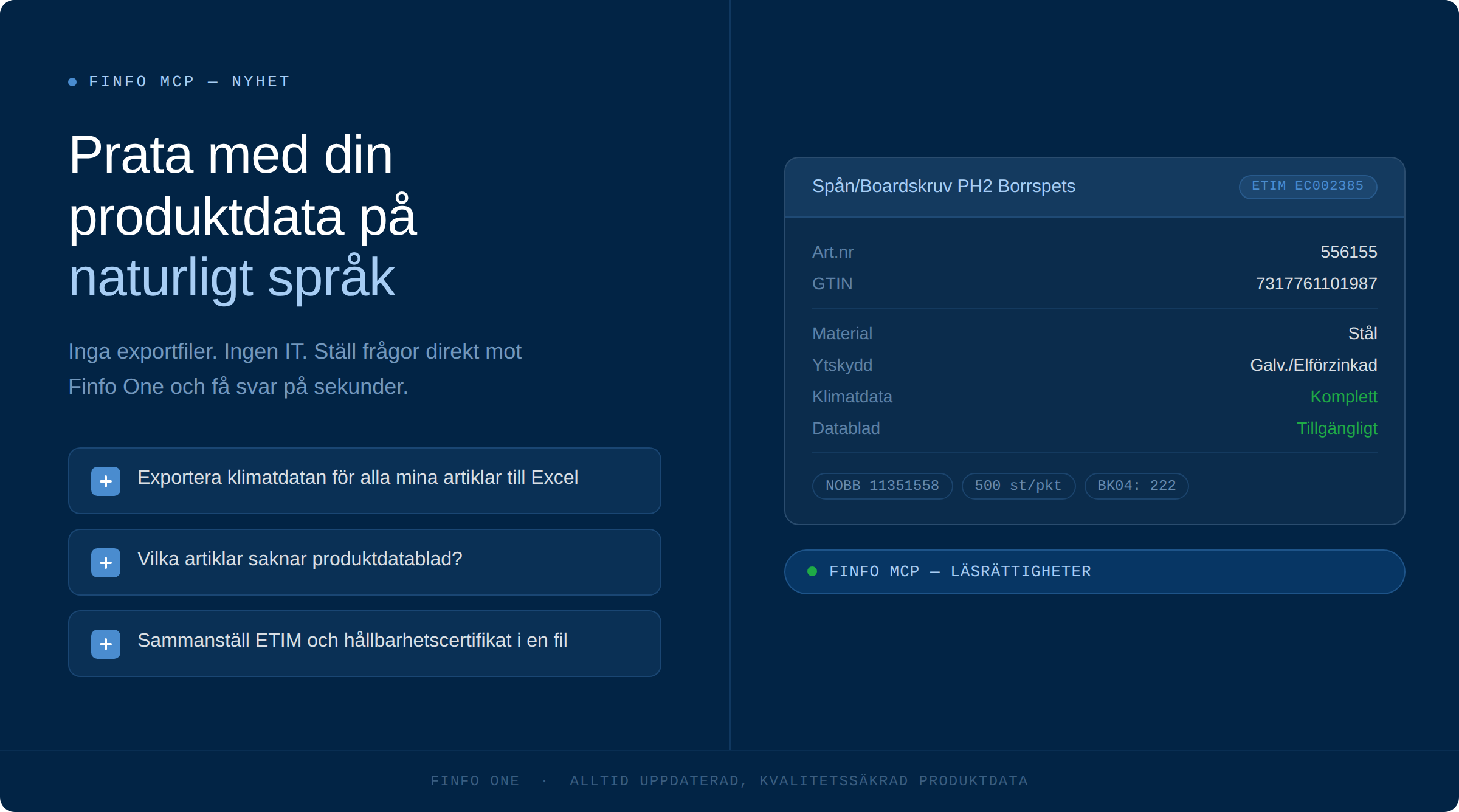Click Ytskydd value Galv./Elförzinkad
This screenshot has height=812, width=1459.
click(x=1313, y=365)
